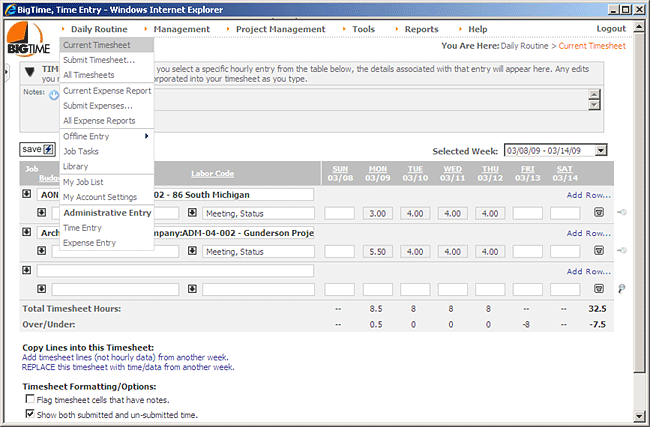This screenshot has width=650, height=427.
Task: Select Time Entry under Administrative Entry
Action: click(x=107, y=228)
